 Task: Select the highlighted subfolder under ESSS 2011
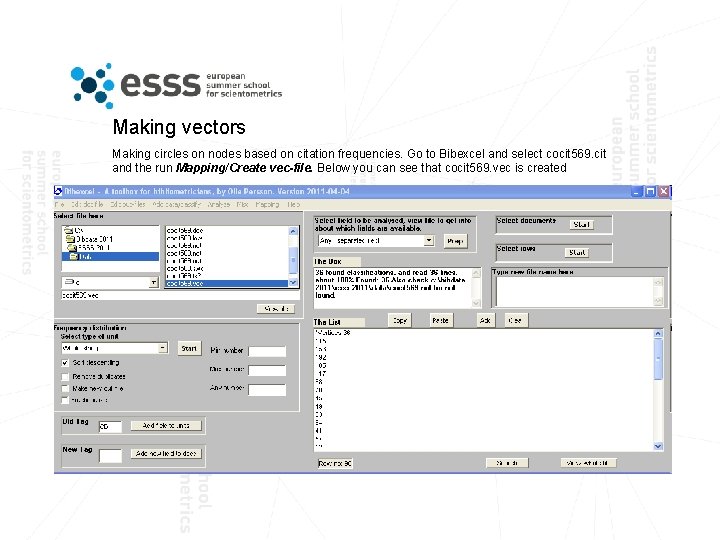pos(110,257)
